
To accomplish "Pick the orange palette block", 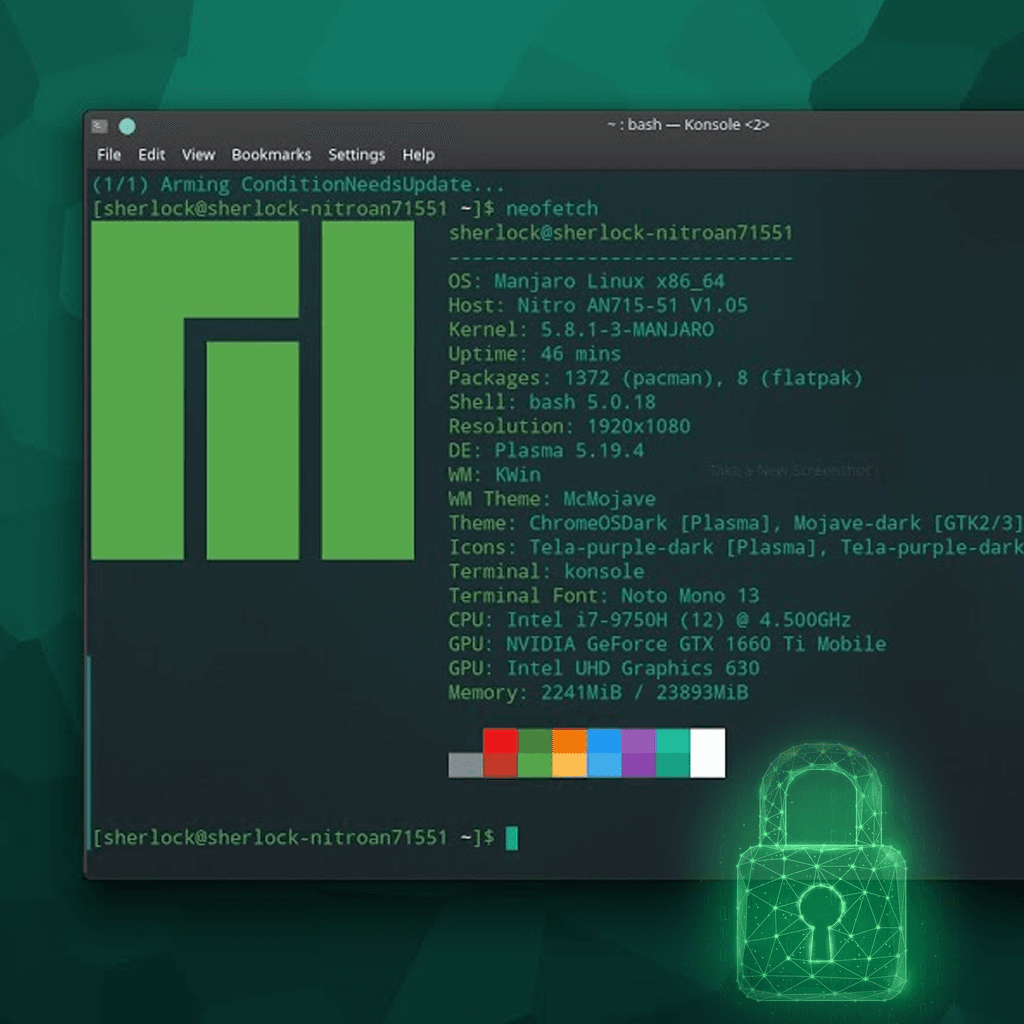I will coord(569,741).
